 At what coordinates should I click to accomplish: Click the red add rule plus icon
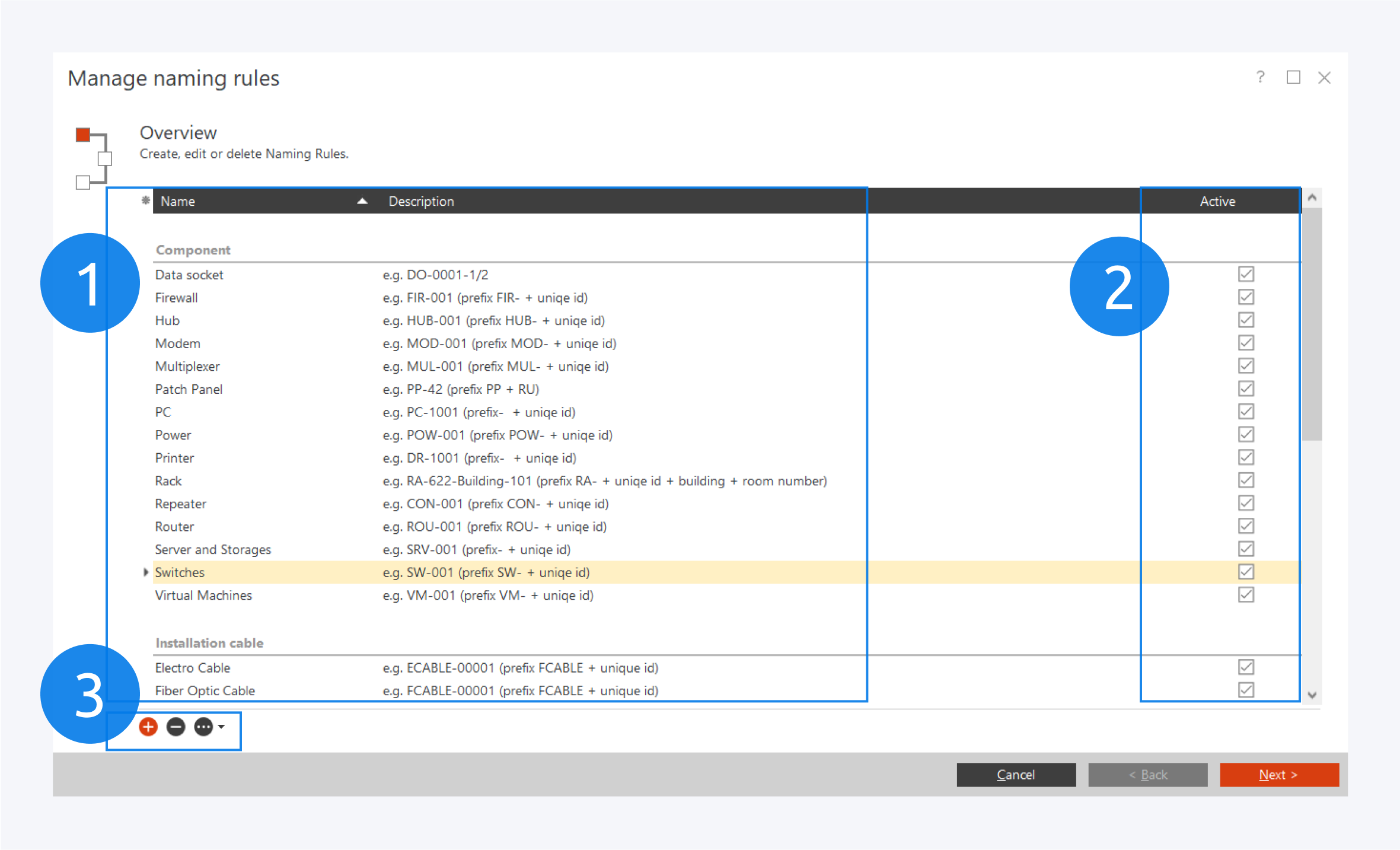point(148,727)
